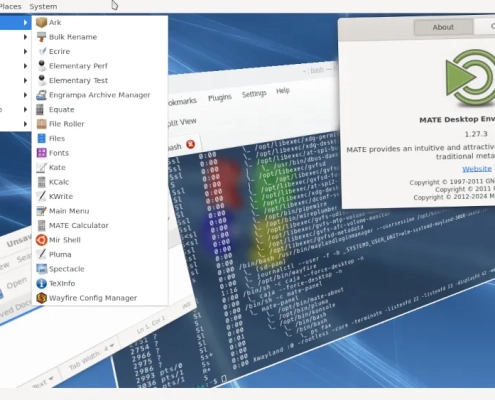The width and height of the screenshot is (495, 400).
Task: Expand the eighth category submenu arrow
Action: [25, 124]
